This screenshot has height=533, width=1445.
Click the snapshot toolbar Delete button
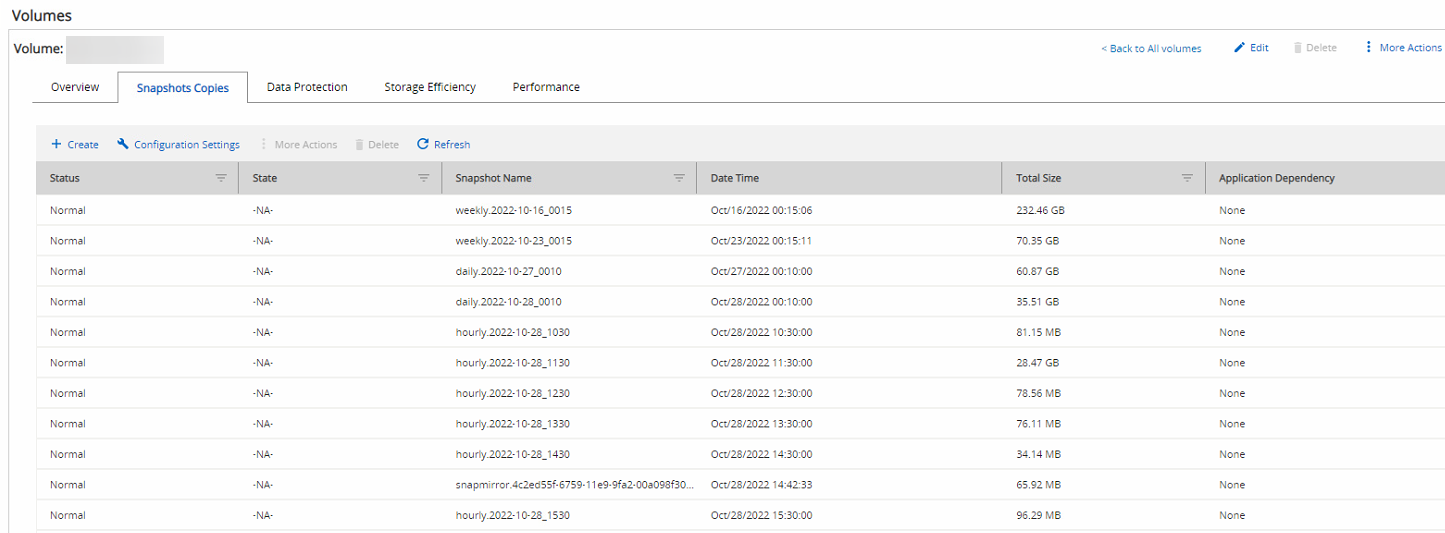(x=377, y=145)
